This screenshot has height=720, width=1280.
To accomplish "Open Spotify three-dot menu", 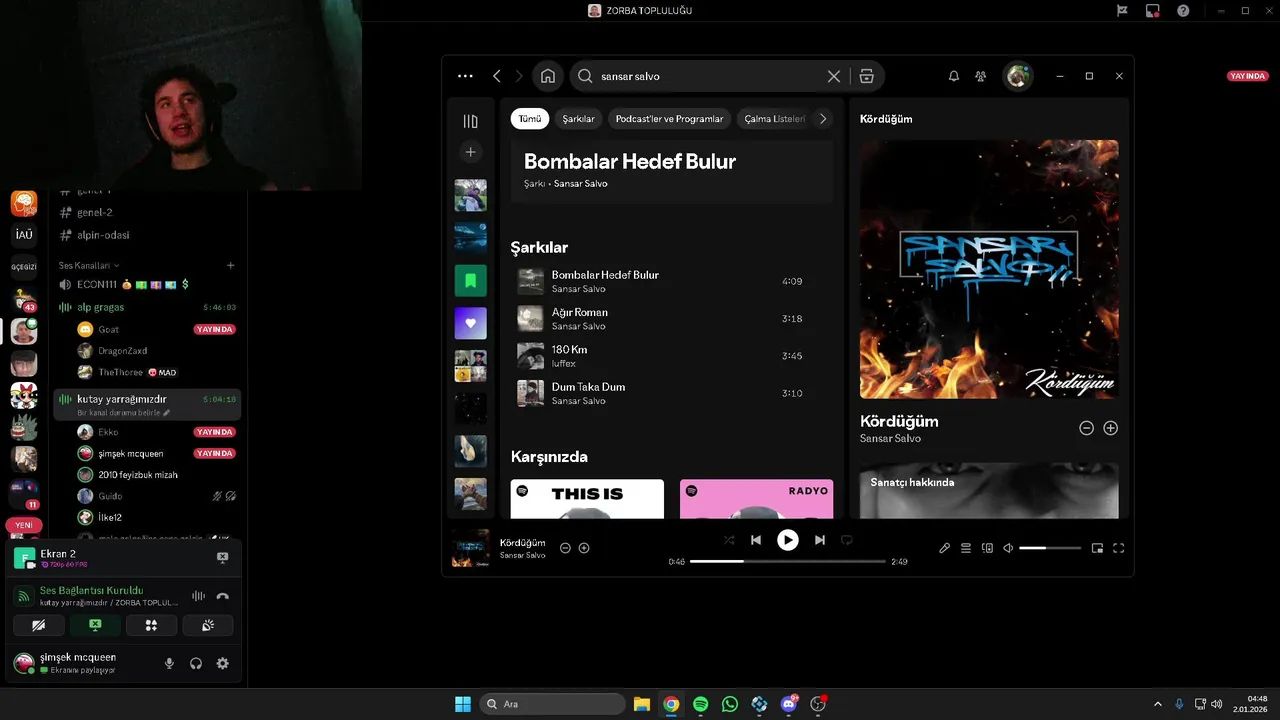I will click(x=465, y=76).
